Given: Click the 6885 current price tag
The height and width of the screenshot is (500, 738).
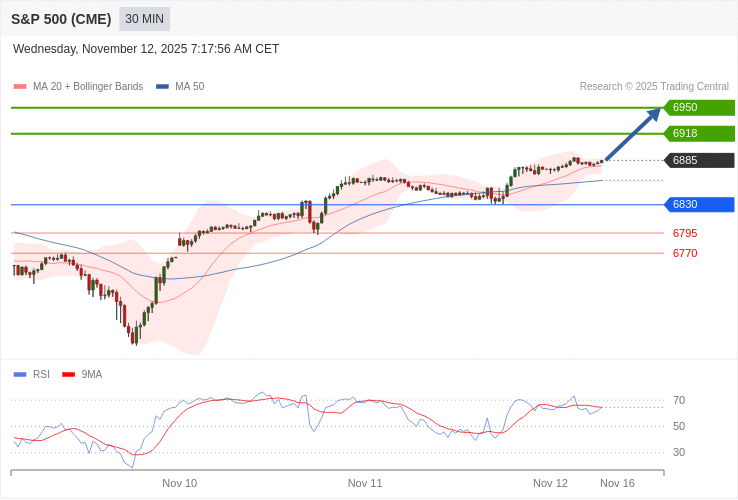Looking at the screenshot, I should (698, 160).
